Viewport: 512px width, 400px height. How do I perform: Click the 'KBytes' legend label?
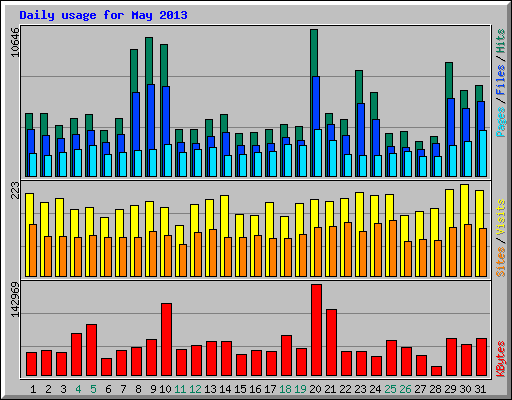pyautogui.click(x=501, y=359)
